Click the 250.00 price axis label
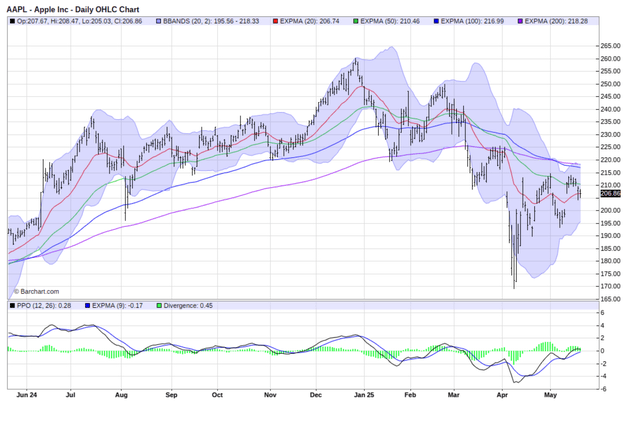 [611, 84]
